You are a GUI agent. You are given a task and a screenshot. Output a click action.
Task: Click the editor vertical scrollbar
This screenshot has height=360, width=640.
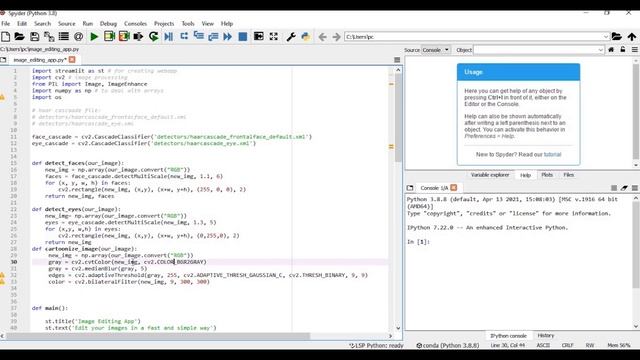pyautogui.click(x=398, y=118)
